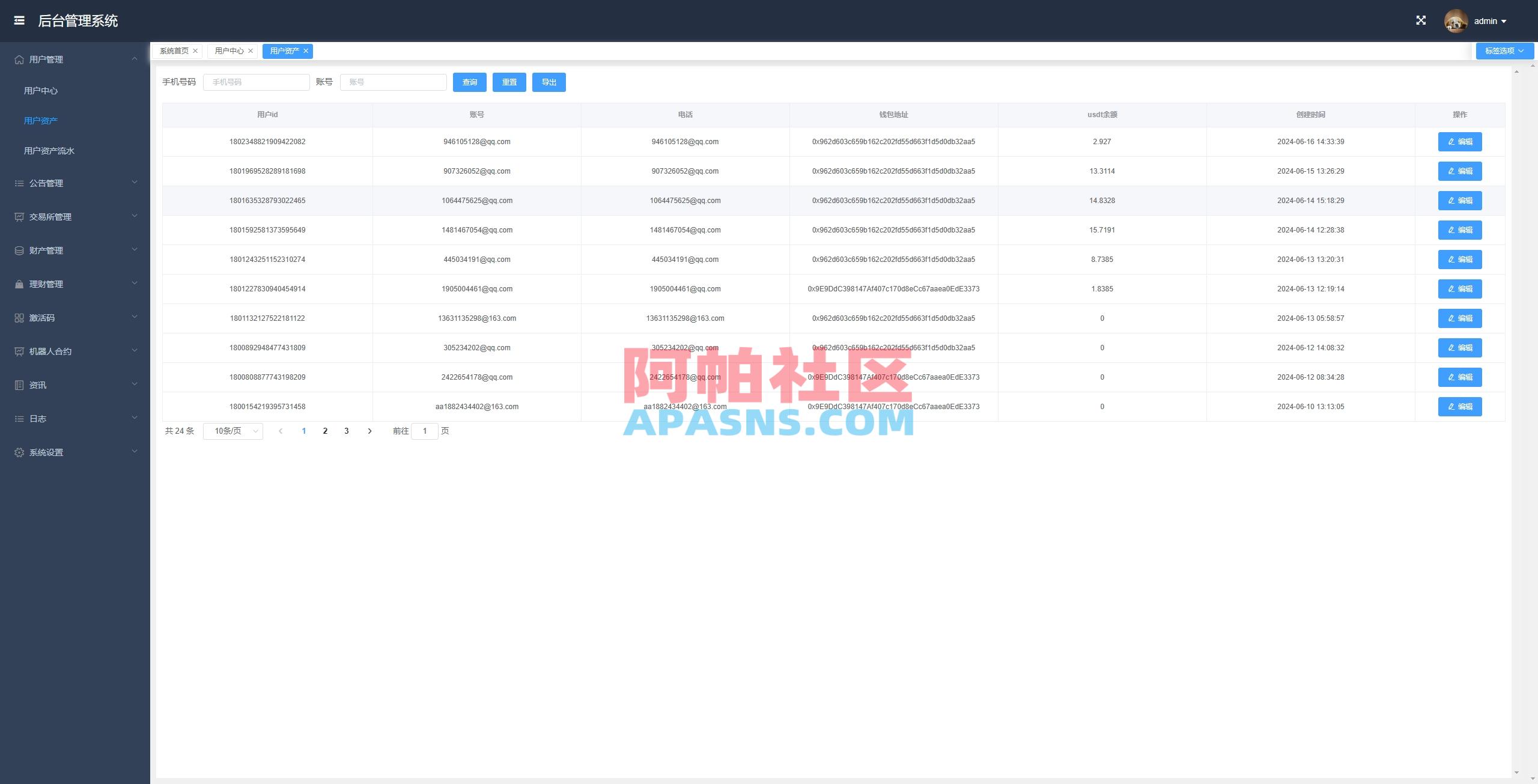Click the 交易所管理 sidebar icon

pyautogui.click(x=19, y=216)
